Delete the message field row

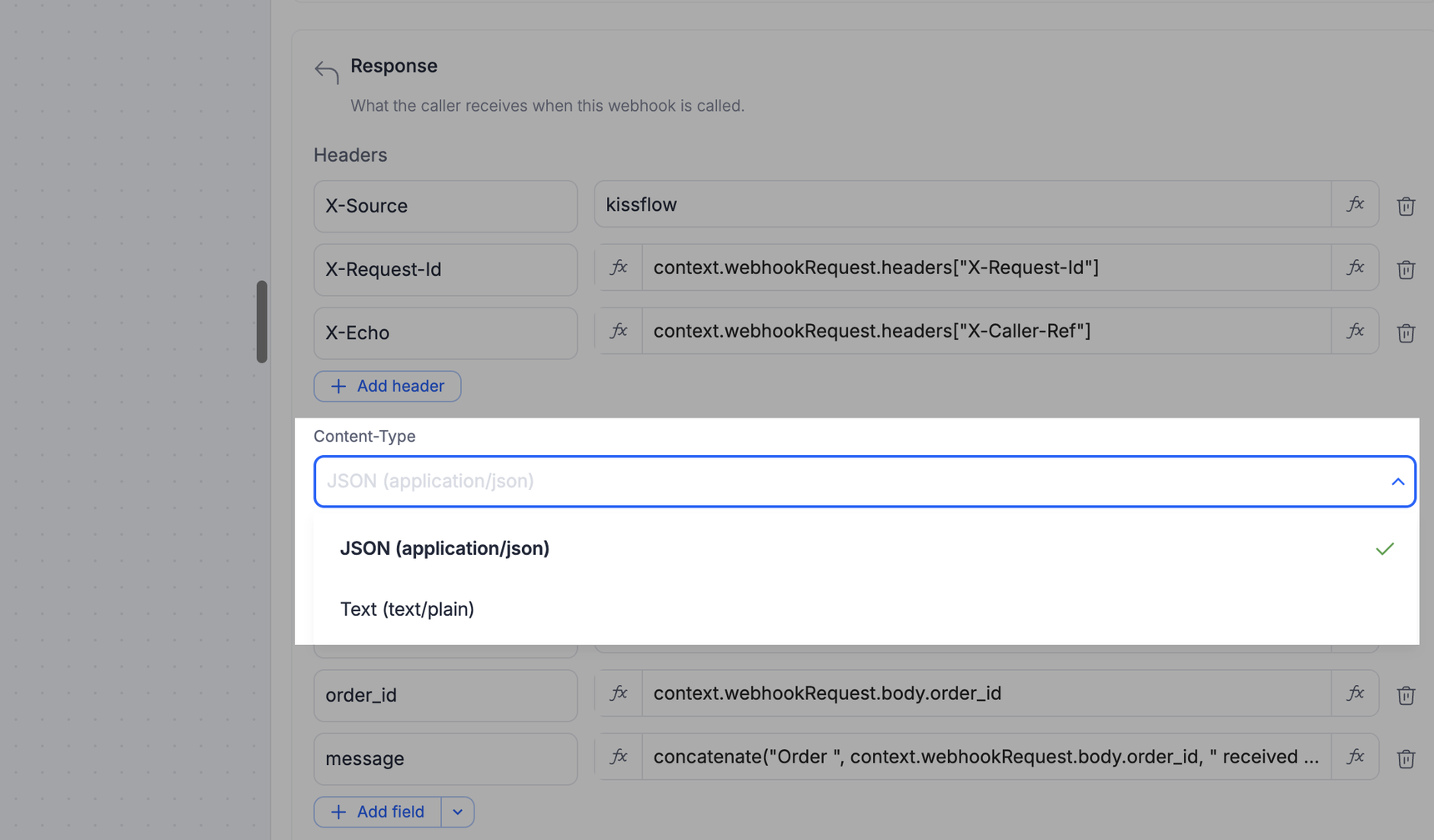pos(1406,758)
